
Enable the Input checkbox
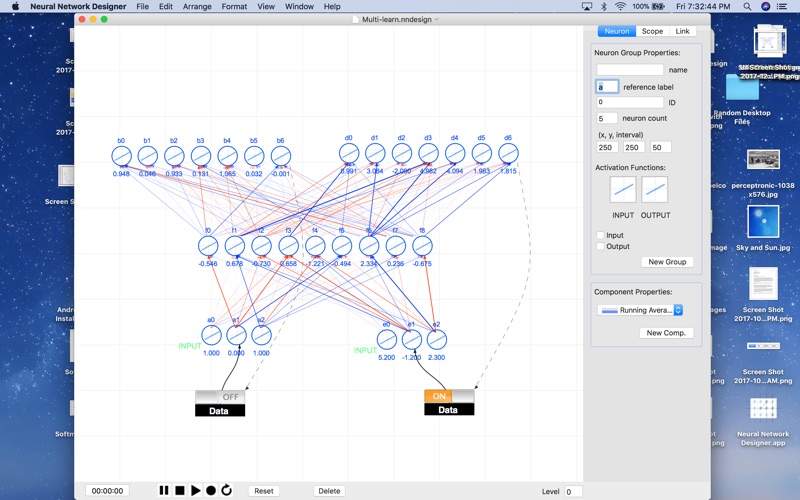tap(601, 235)
